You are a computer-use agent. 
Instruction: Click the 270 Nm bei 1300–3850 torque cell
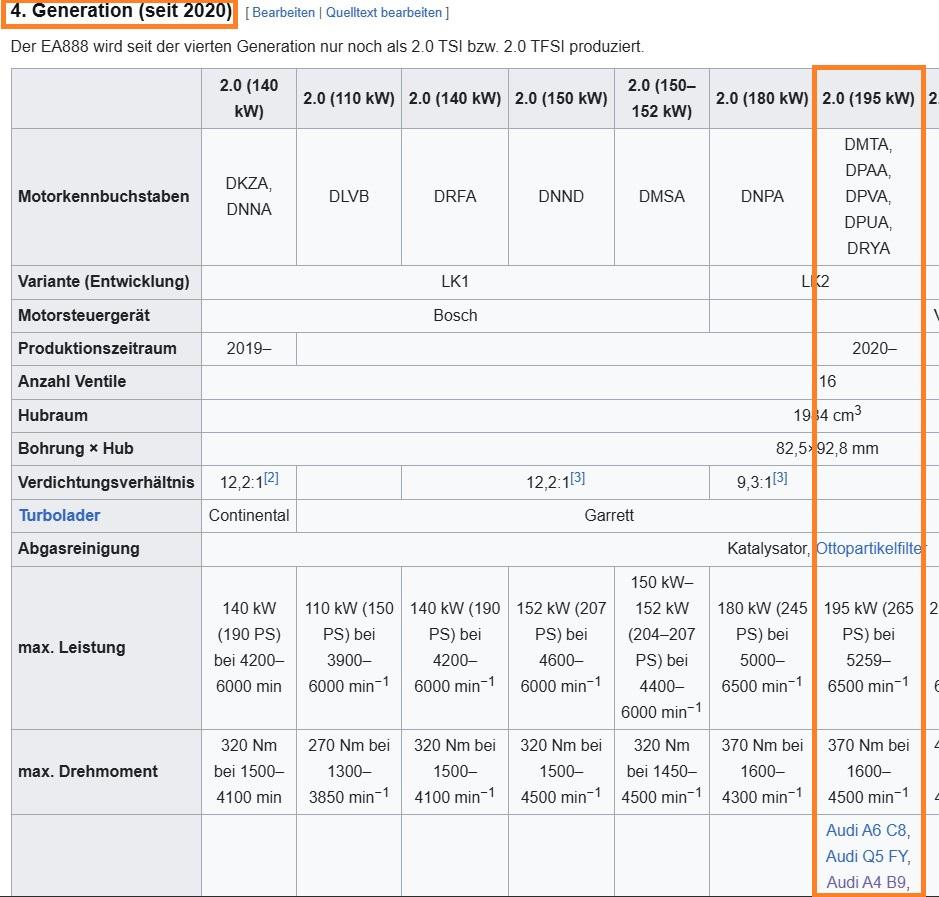(x=349, y=772)
